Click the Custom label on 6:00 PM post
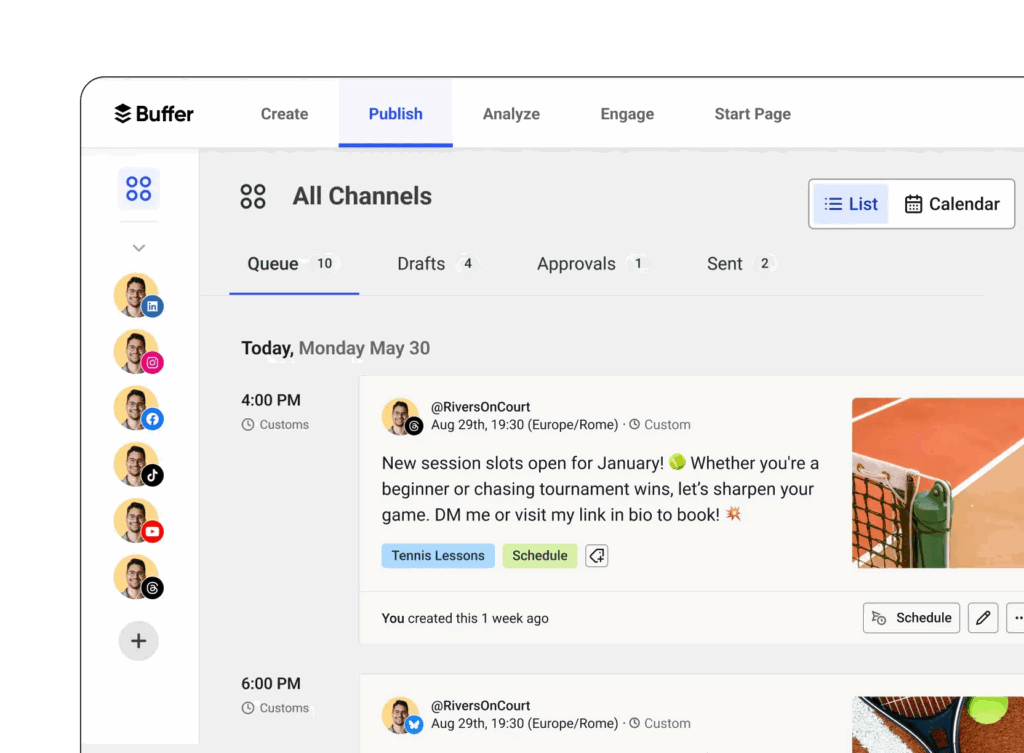Image resolution: width=1024 pixels, height=753 pixels. coord(660,724)
